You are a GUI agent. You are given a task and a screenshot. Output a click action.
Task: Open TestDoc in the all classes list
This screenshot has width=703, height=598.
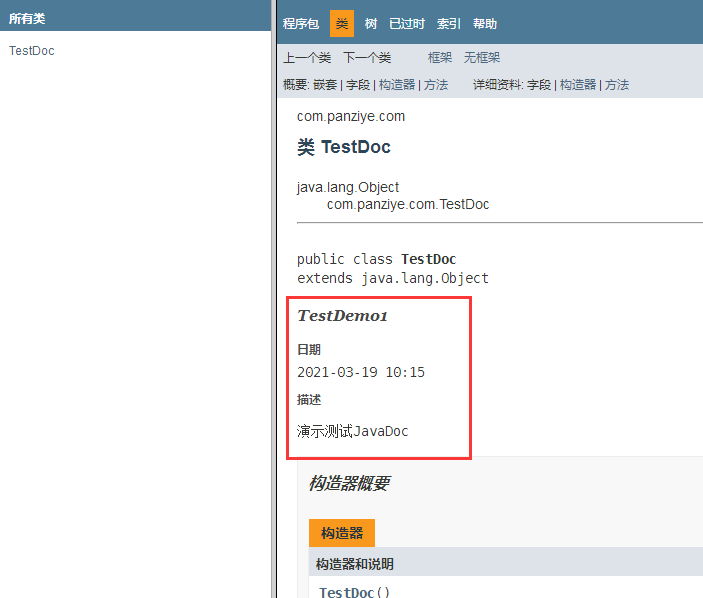coord(32,51)
